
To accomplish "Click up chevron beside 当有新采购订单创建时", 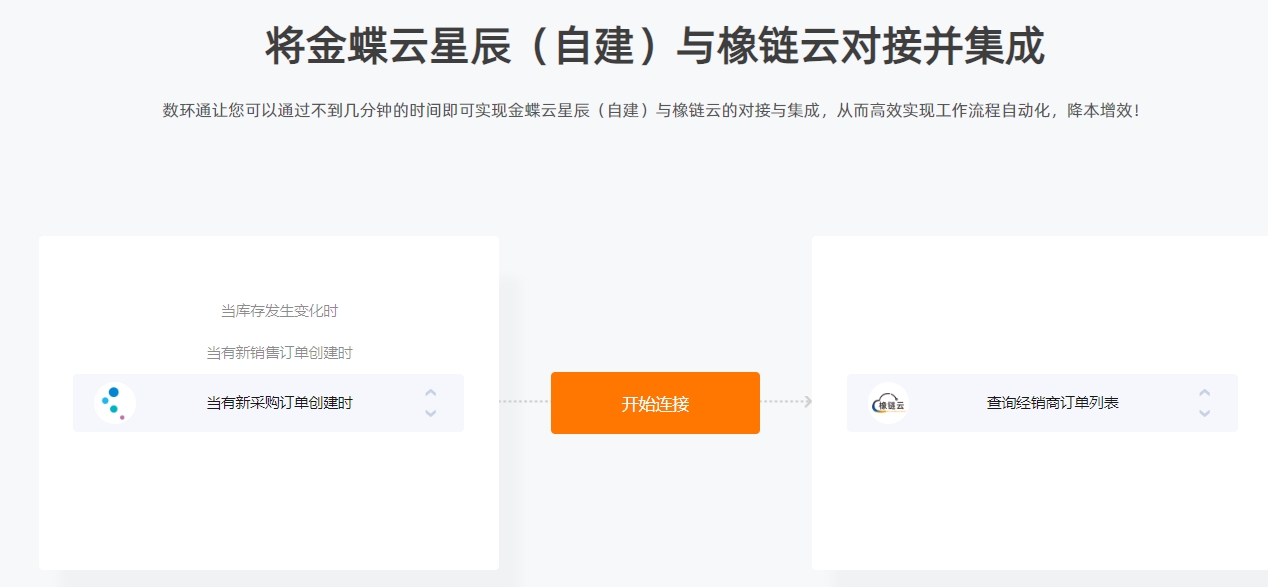I will (430, 393).
